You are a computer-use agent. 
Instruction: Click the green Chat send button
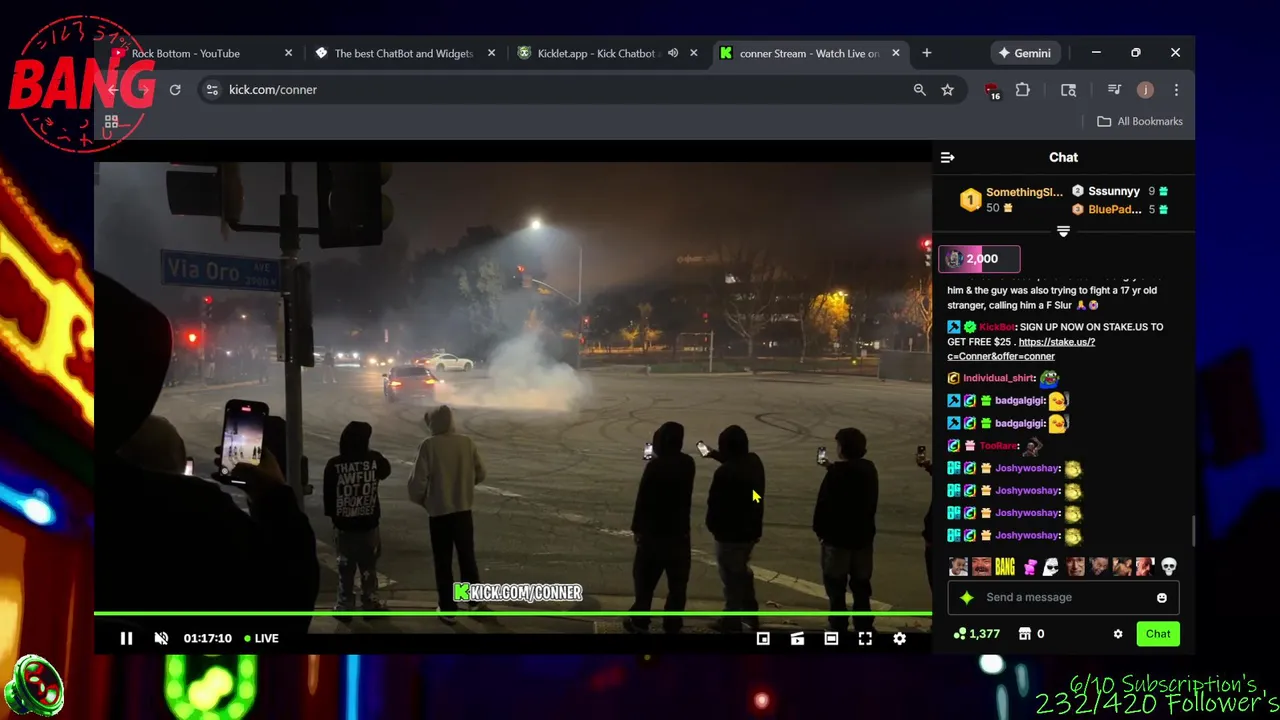1158,634
